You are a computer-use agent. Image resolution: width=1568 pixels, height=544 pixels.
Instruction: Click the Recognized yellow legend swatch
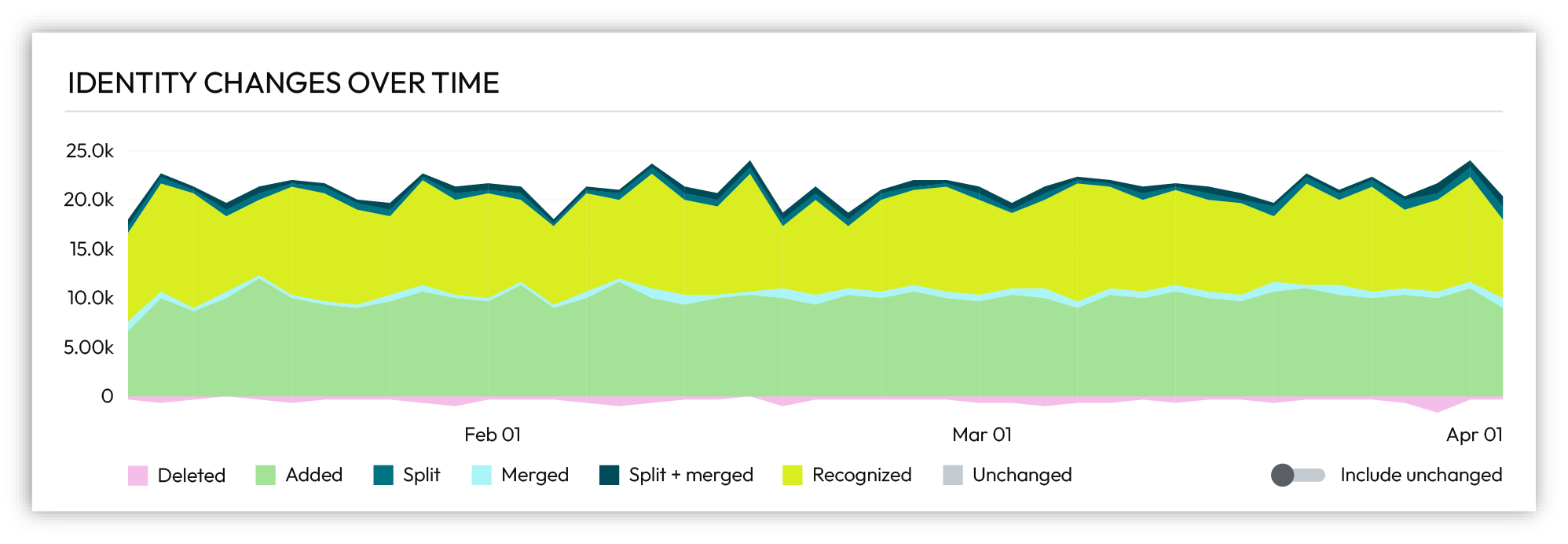tap(793, 475)
